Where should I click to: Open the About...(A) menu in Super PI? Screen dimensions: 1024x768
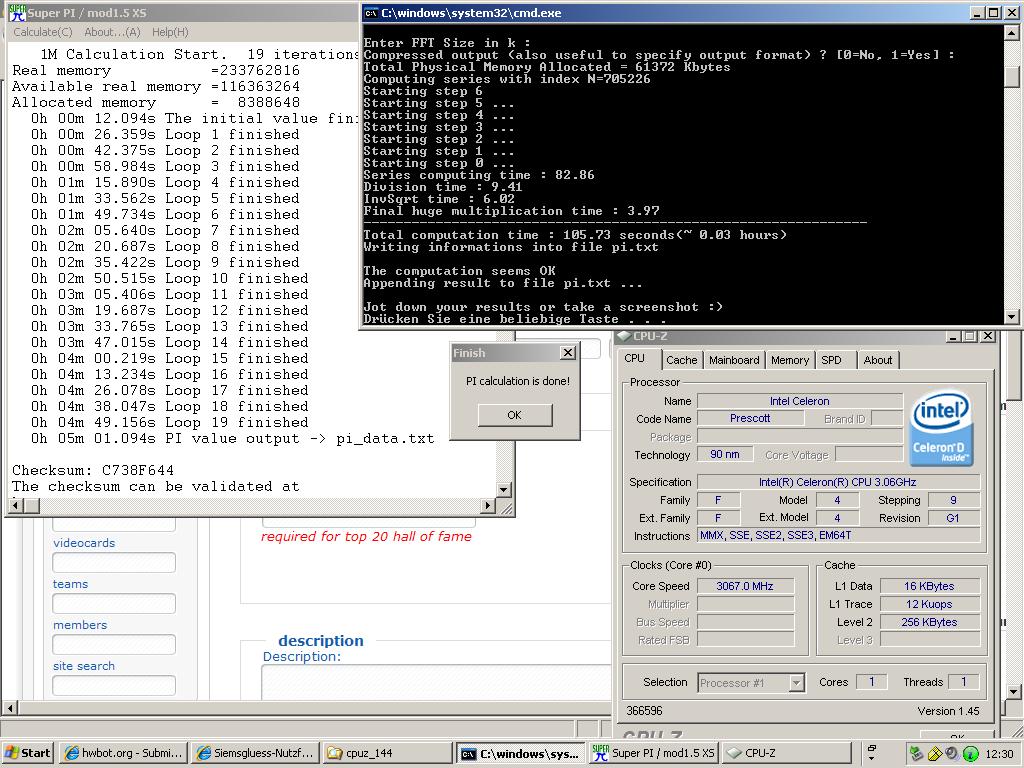[112, 32]
